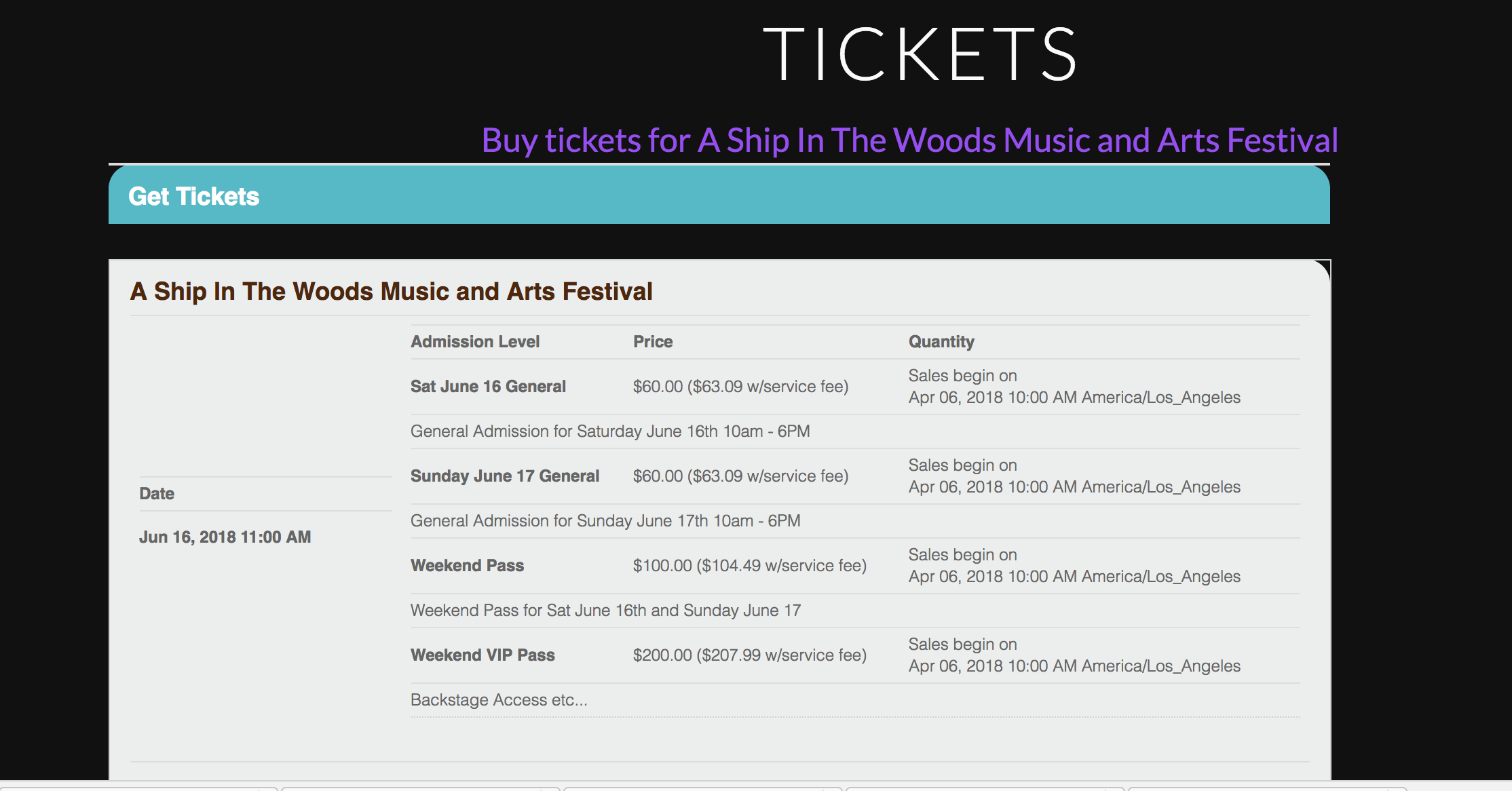Click the Date label in left column
This screenshot has width=1512, height=791.
157,494
